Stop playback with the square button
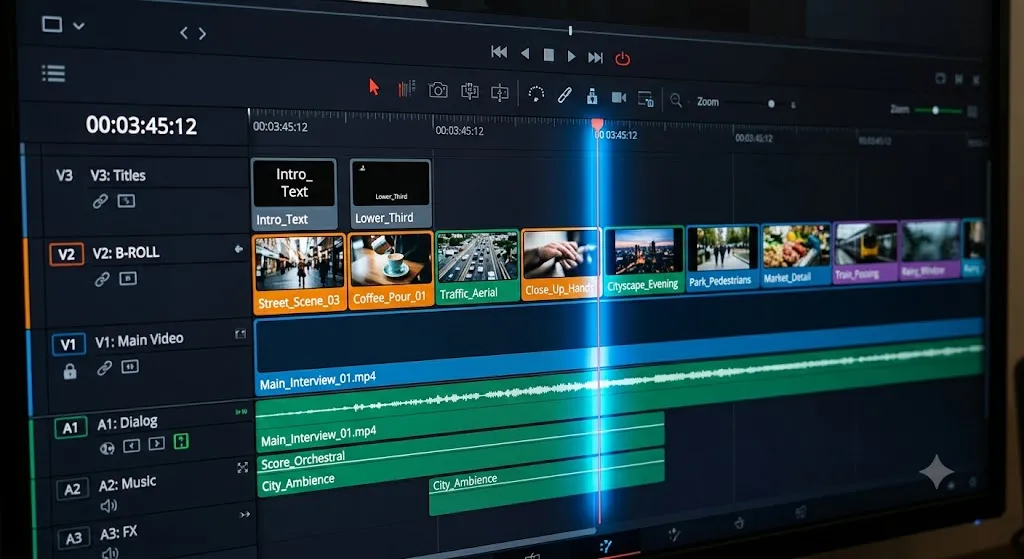This screenshot has width=1024, height=559. pos(549,55)
